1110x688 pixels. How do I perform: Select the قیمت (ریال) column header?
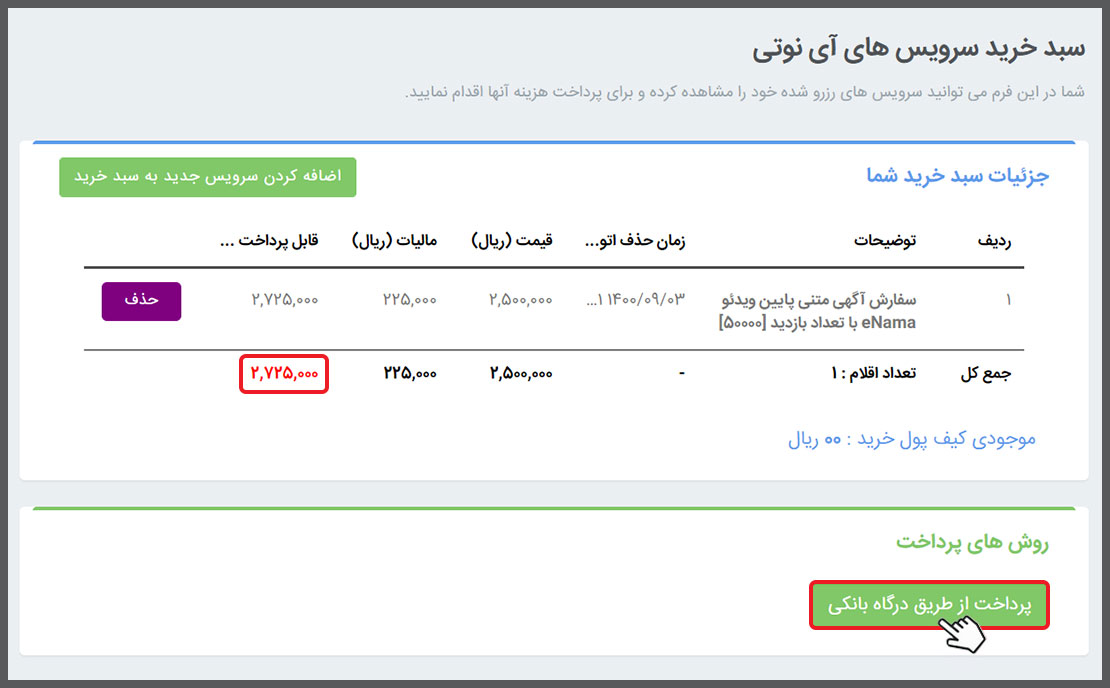tap(511, 241)
